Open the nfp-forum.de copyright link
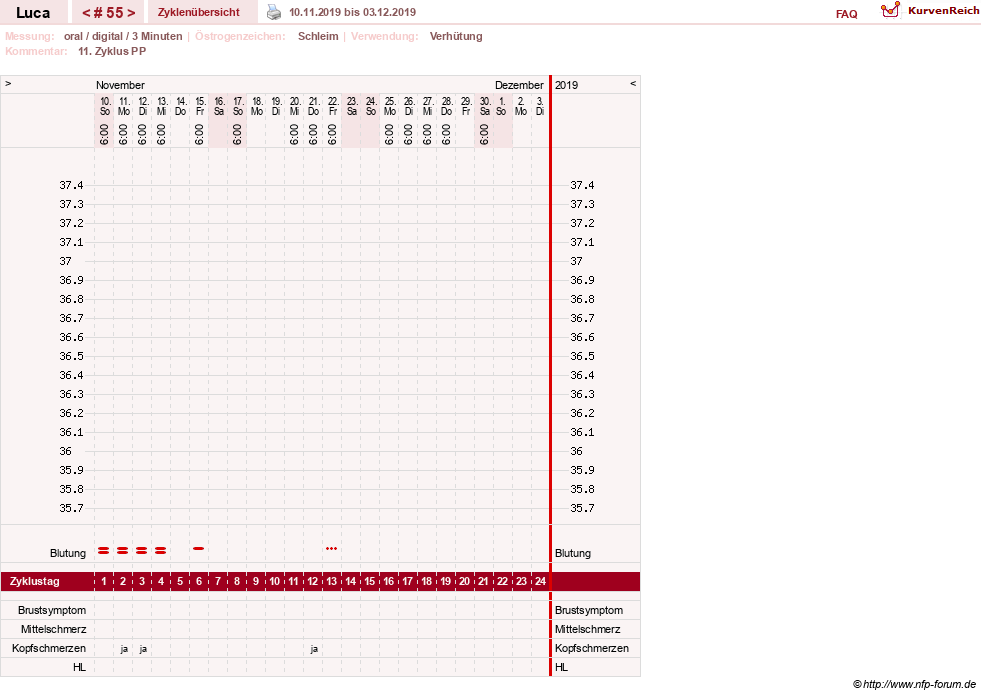This screenshot has width=981, height=696. pos(914,684)
